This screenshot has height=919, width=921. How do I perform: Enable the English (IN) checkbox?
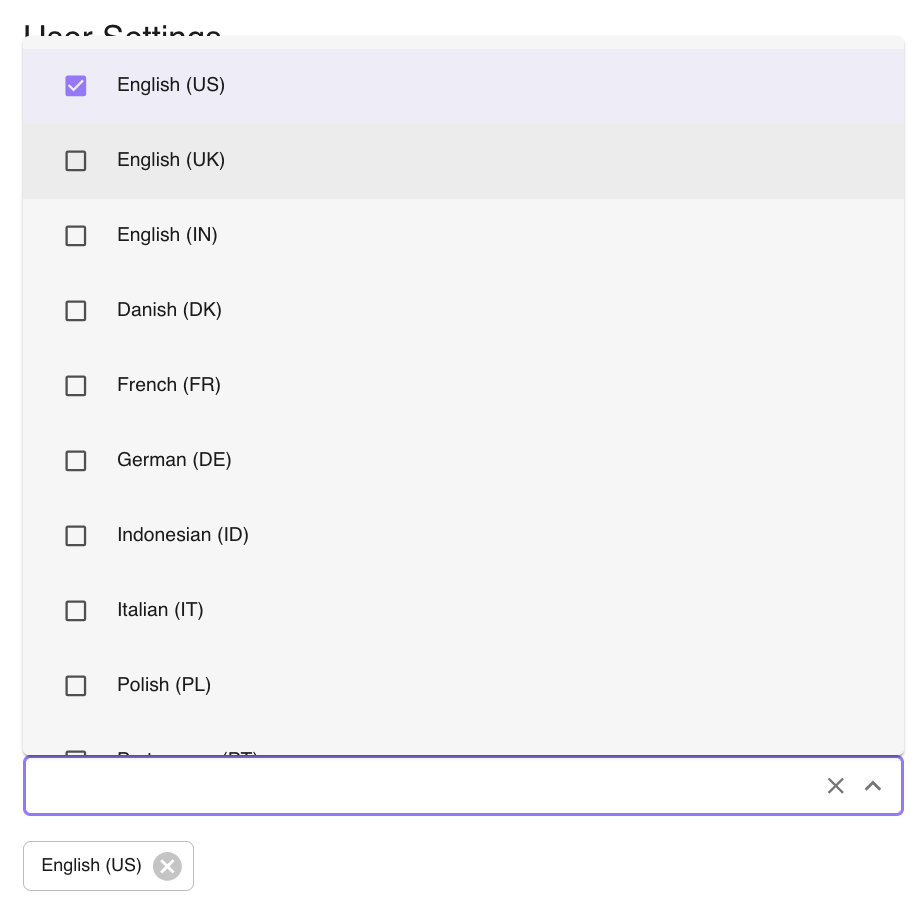click(x=76, y=236)
